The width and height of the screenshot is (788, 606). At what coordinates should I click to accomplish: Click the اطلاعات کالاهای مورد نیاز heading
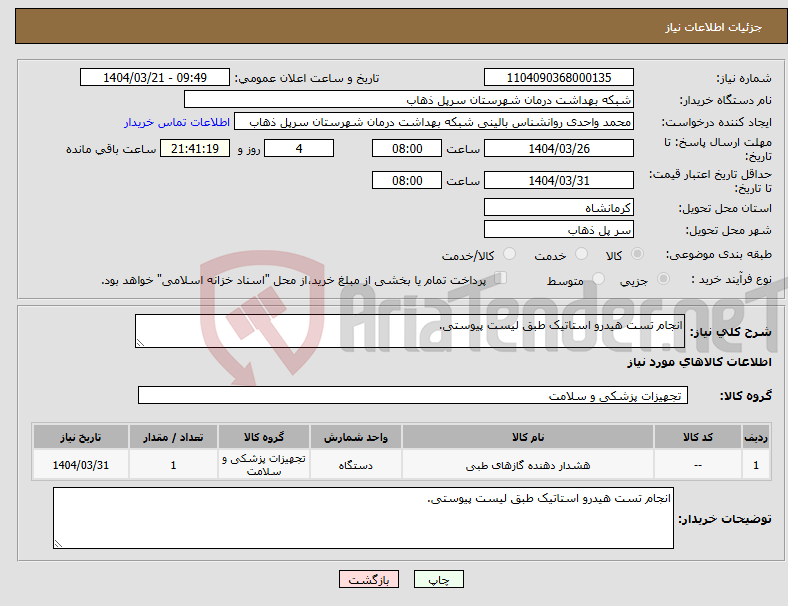pos(699,362)
